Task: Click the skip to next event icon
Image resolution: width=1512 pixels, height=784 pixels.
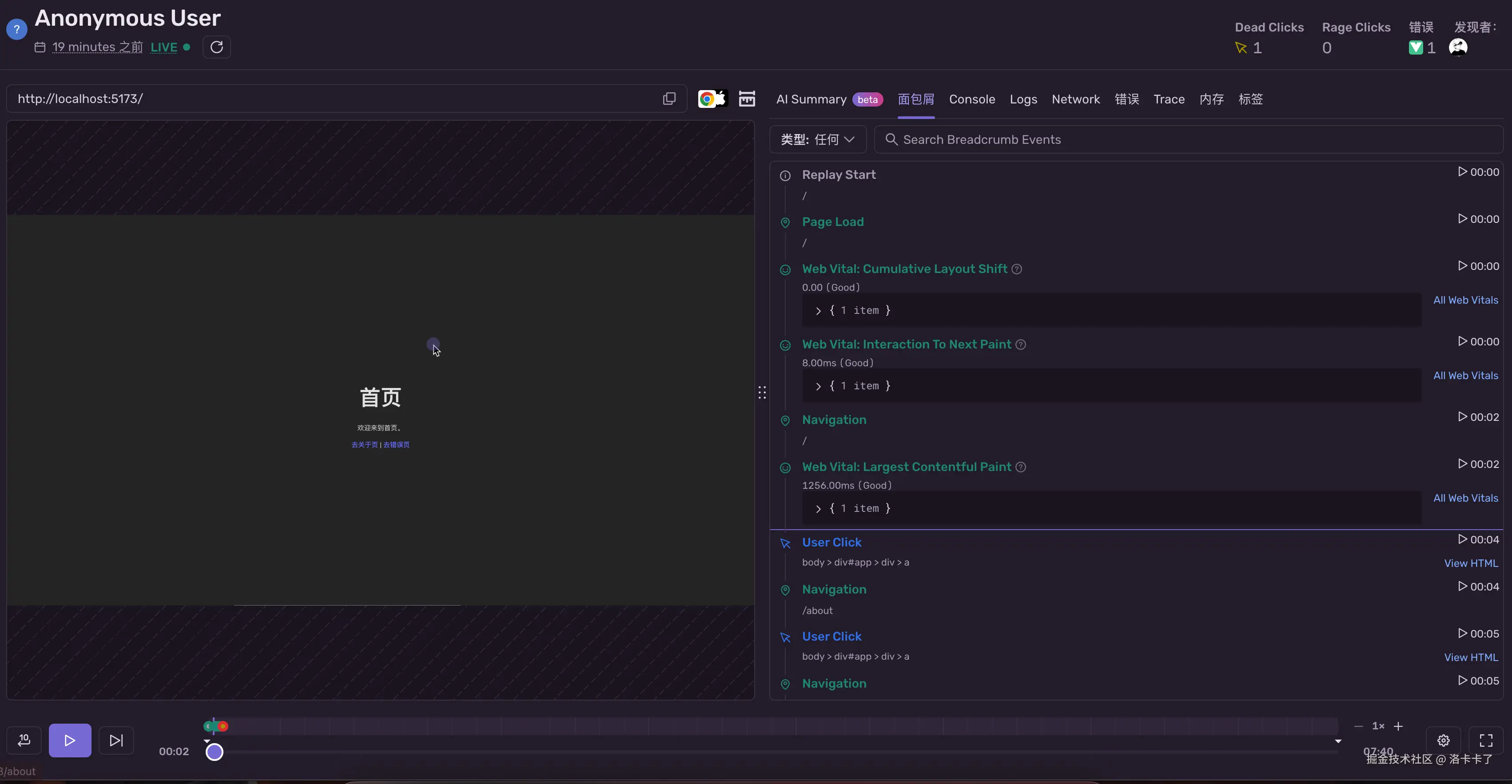Action: coord(116,740)
